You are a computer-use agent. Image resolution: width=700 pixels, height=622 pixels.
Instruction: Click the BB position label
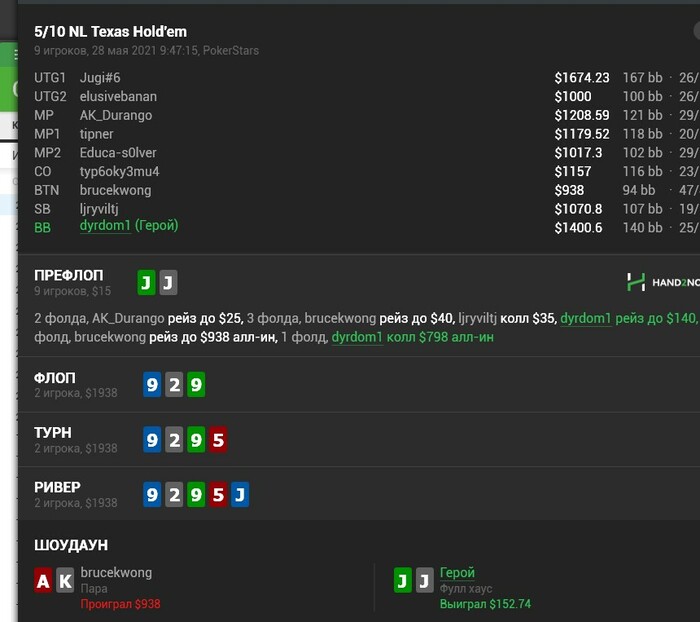pos(42,228)
